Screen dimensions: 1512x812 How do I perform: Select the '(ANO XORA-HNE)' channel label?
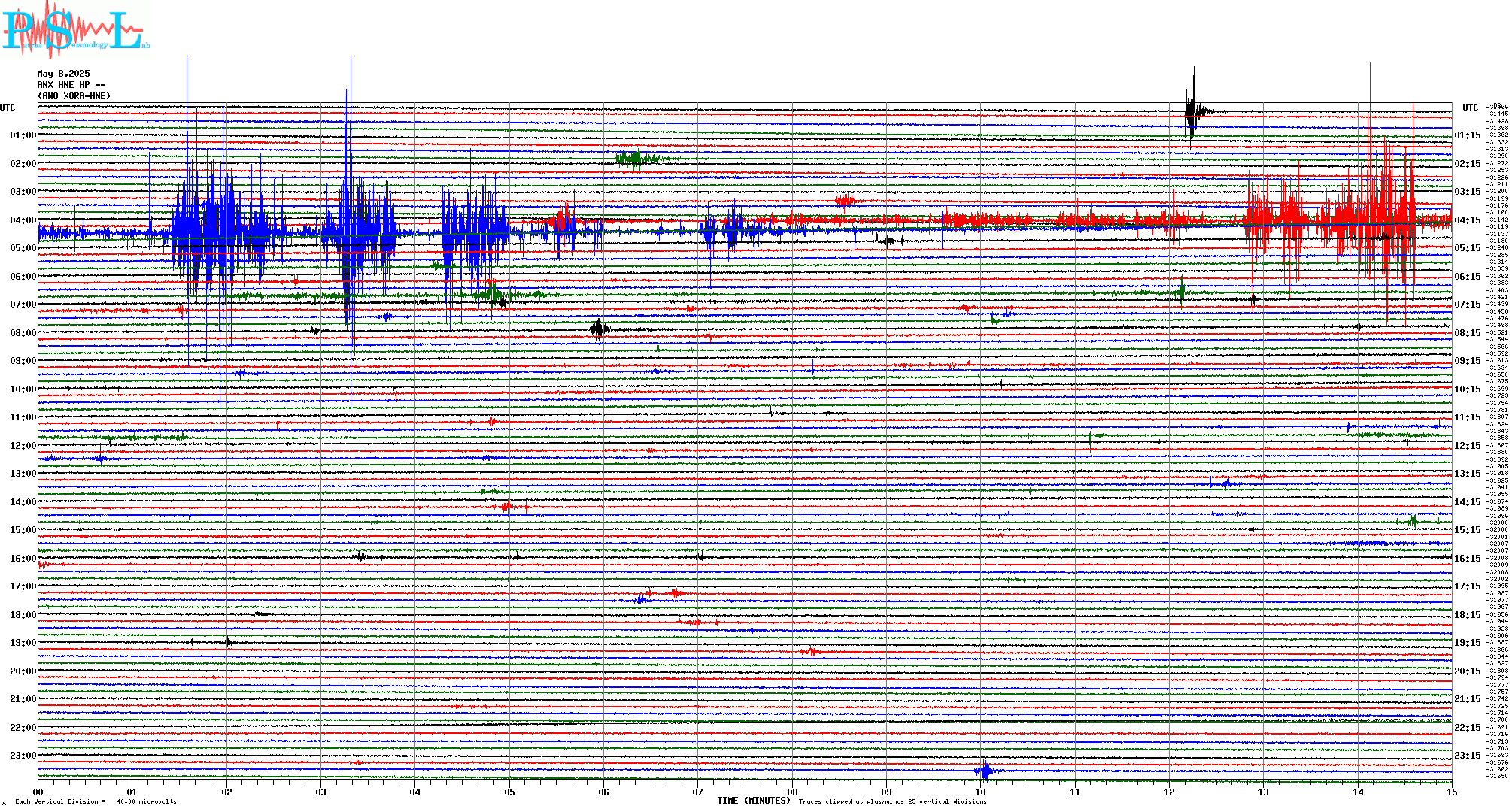point(74,96)
